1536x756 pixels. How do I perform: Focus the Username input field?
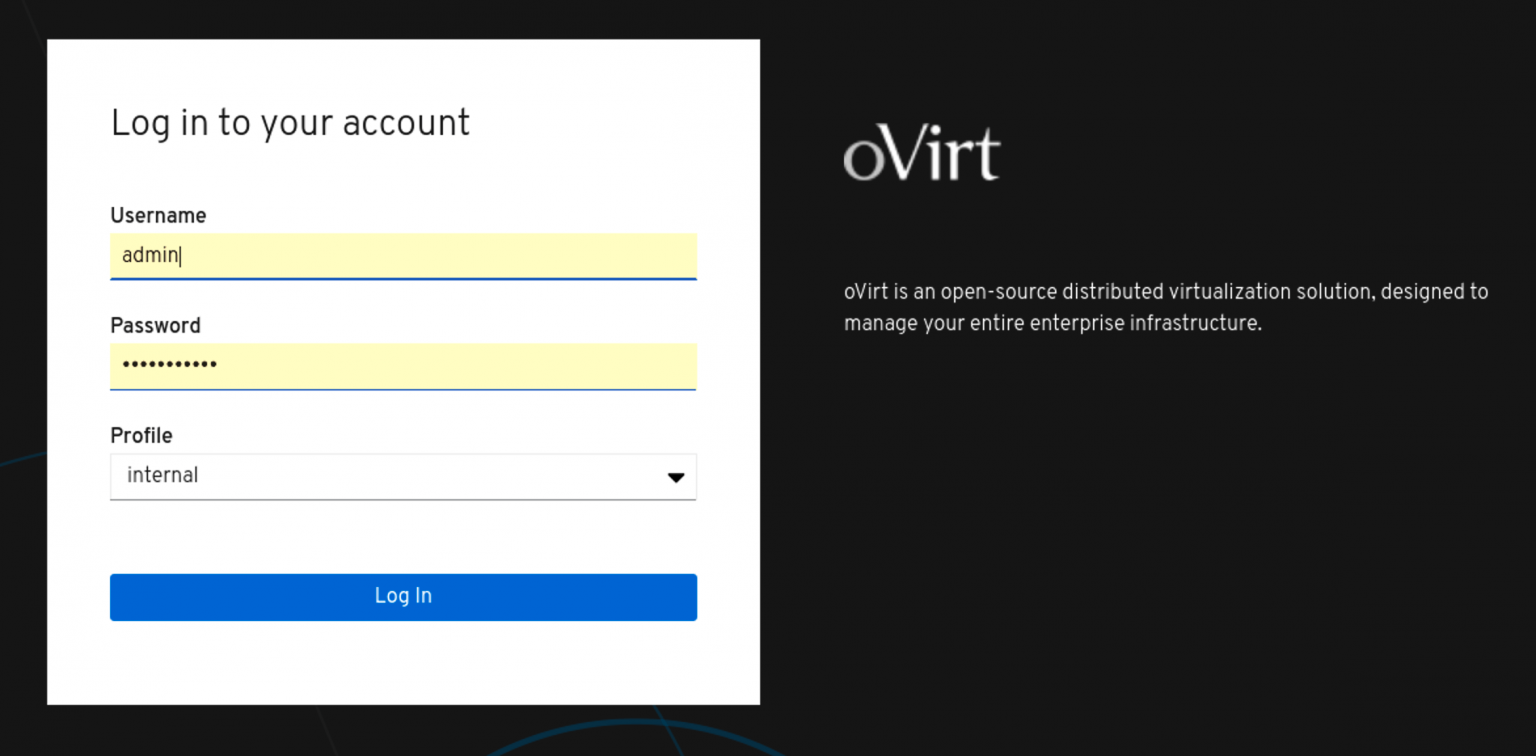coord(402,256)
